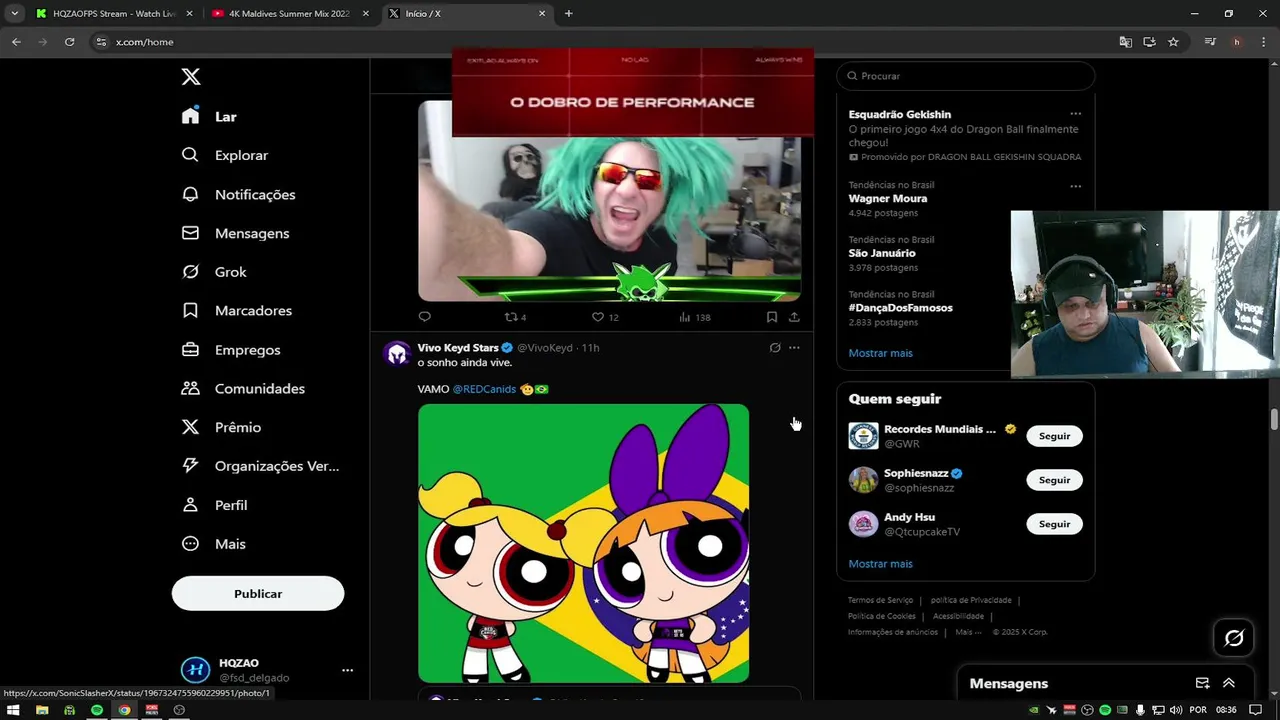Click Mostrar mais under Quem seguir
The width and height of the screenshot is (1280, 720).
[880, 564]
